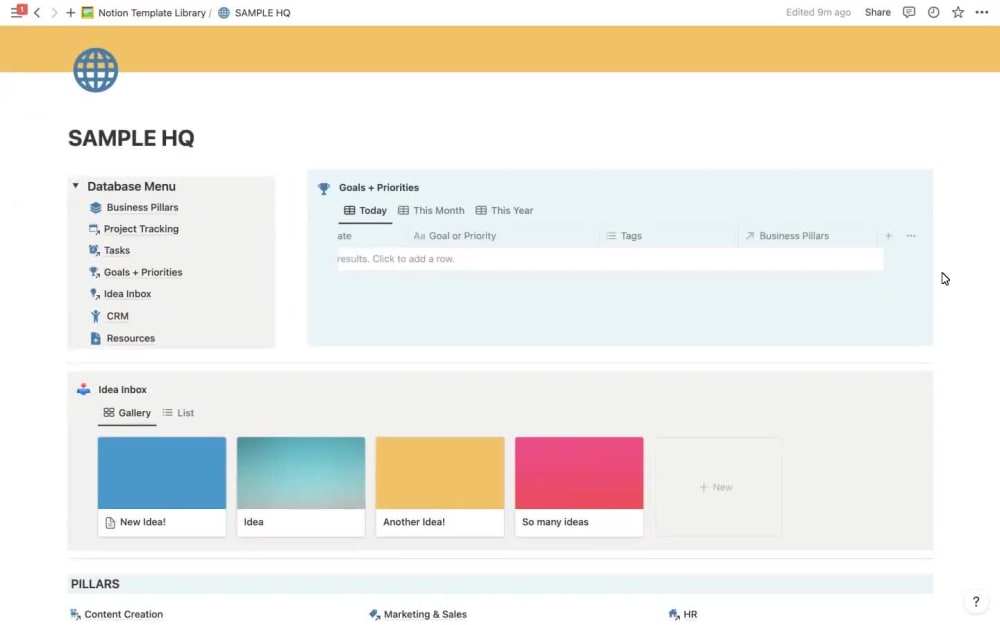This screenshot has width=1000, height=625.
Task: Click the trophy icon next to Goals + Priorities
Action: coord(323,188)
